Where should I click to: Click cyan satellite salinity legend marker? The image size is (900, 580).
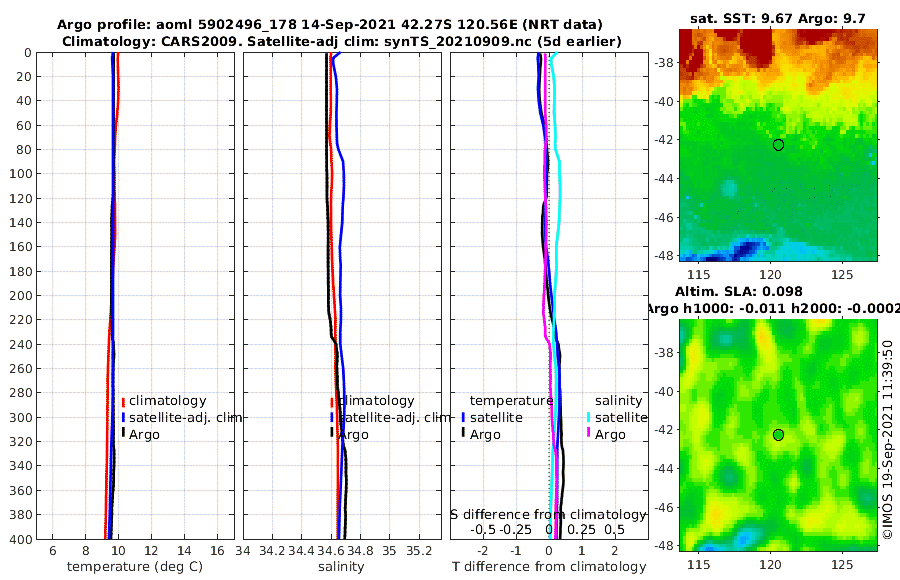point(588,417)
